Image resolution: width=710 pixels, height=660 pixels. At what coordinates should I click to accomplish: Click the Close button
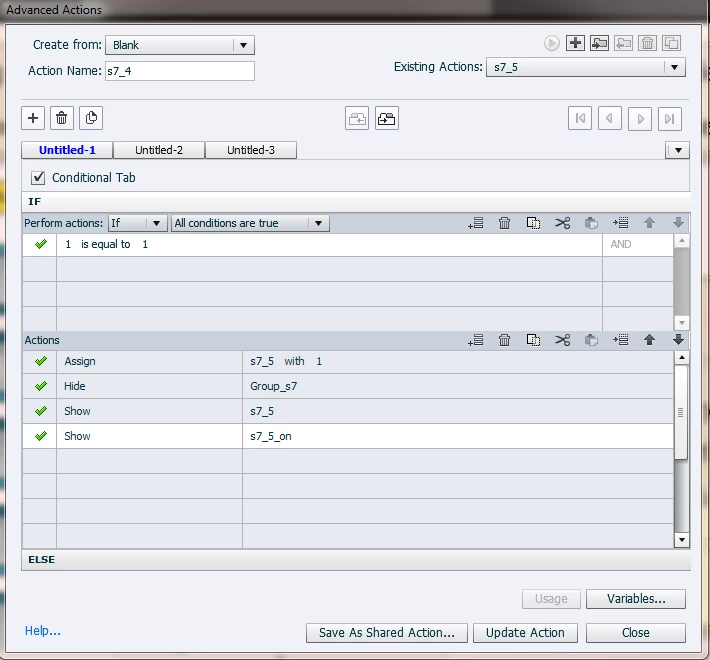[636, 632]
